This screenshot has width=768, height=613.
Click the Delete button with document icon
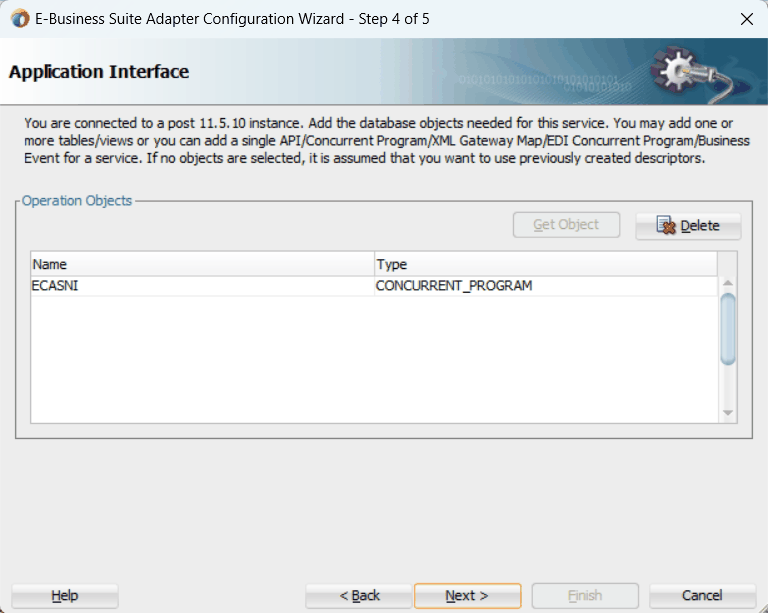(688, 226)
